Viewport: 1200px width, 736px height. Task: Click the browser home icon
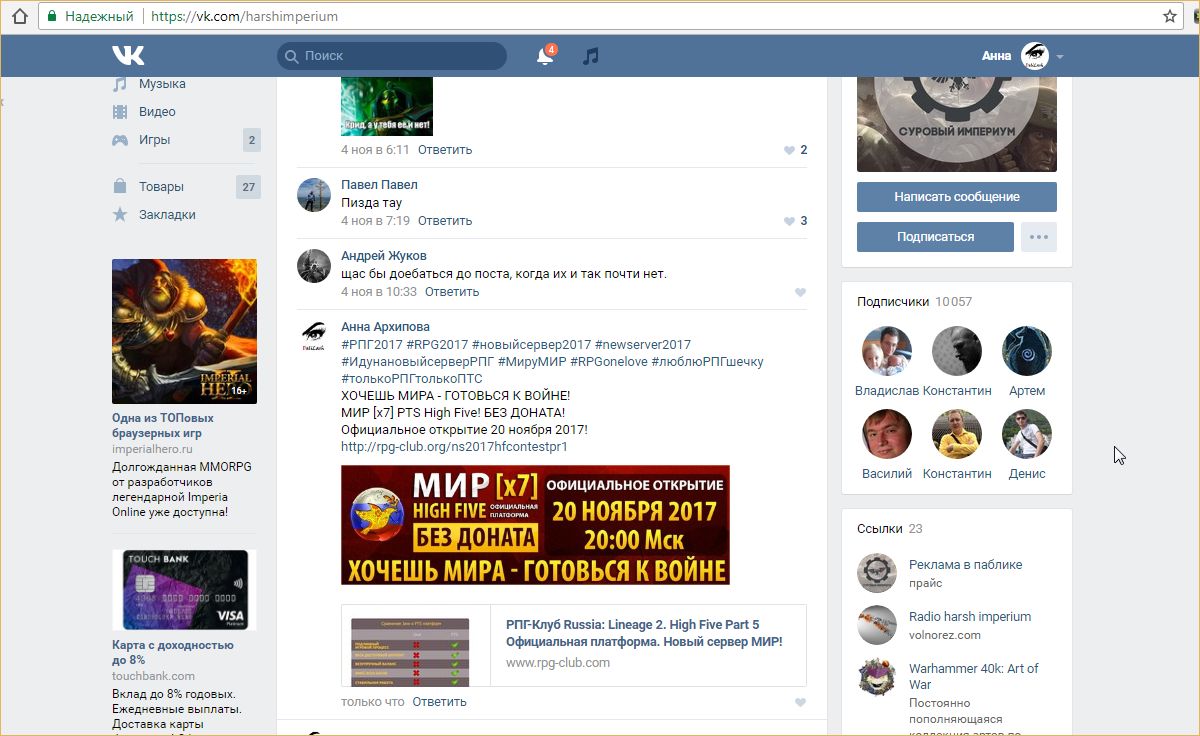point(19,16)
